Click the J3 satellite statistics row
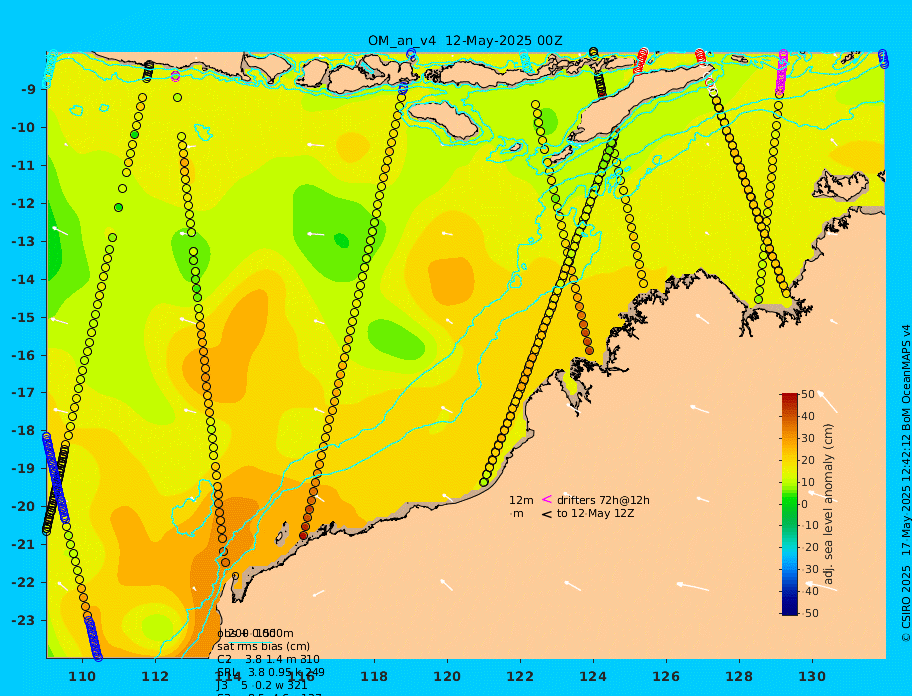This screenshot has width=912, height=696. click(x=262, y=686)
